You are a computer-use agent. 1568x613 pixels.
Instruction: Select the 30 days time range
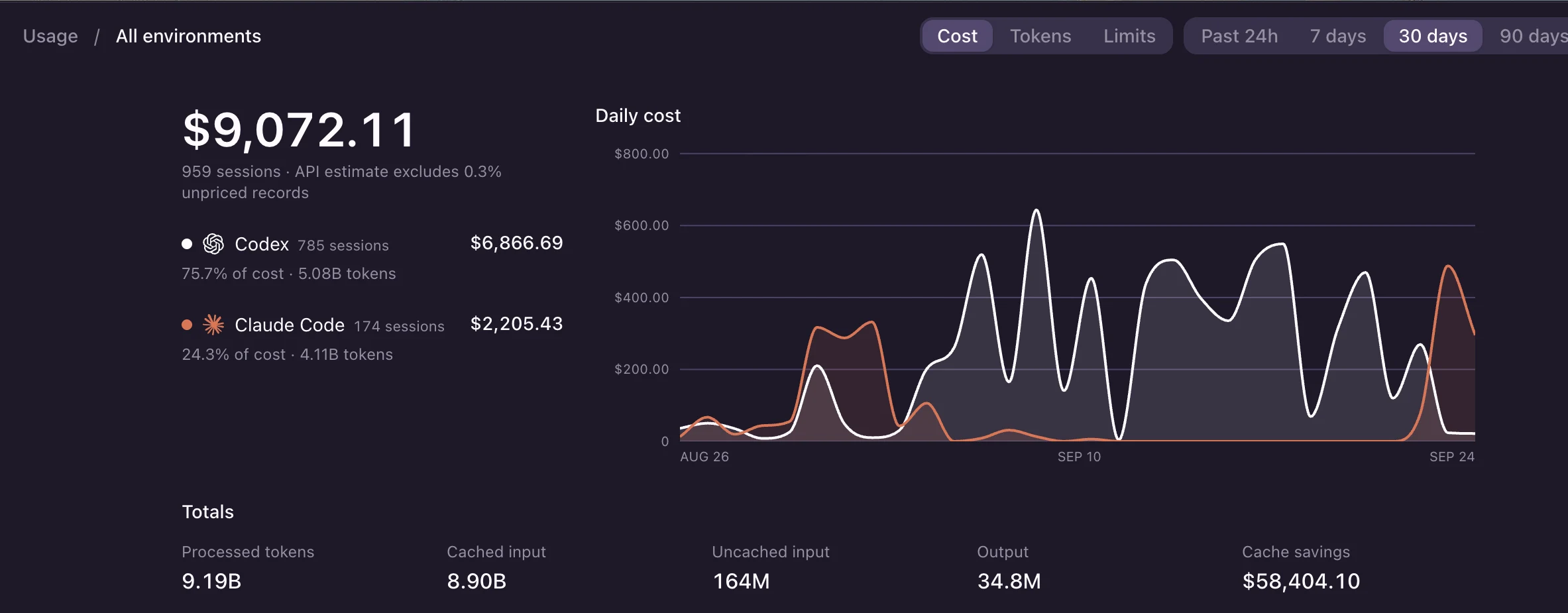pyautogui.click(x=1433, y=36)
